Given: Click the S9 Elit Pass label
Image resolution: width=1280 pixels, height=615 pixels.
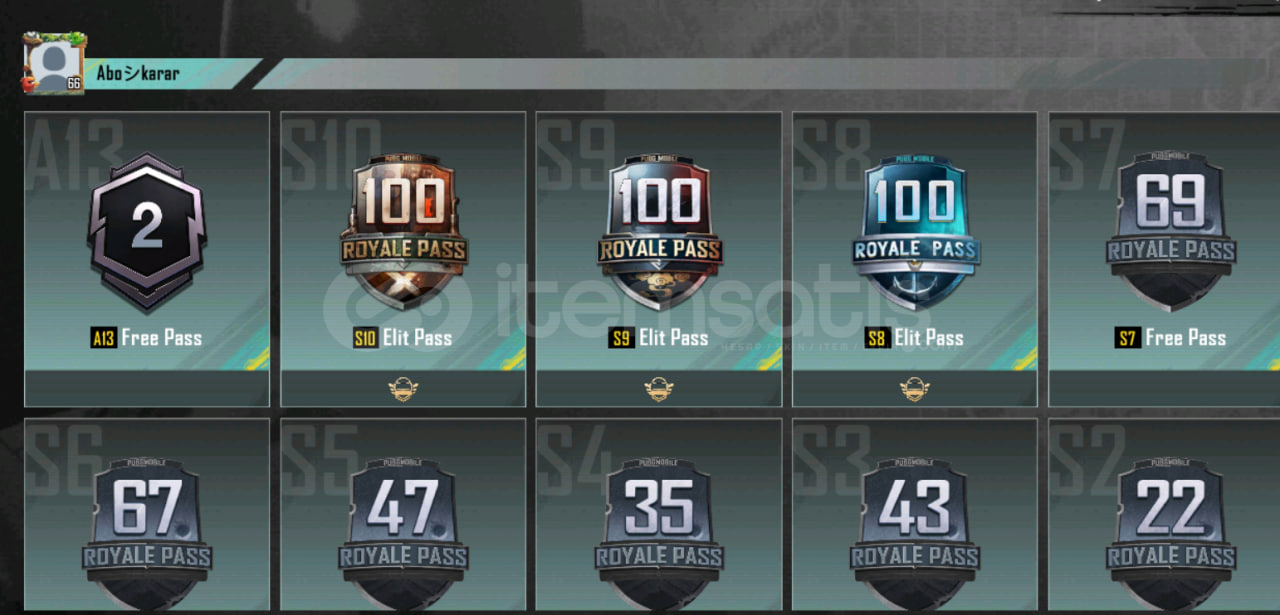Looking at the screenshot, I should tap(659, 338).
